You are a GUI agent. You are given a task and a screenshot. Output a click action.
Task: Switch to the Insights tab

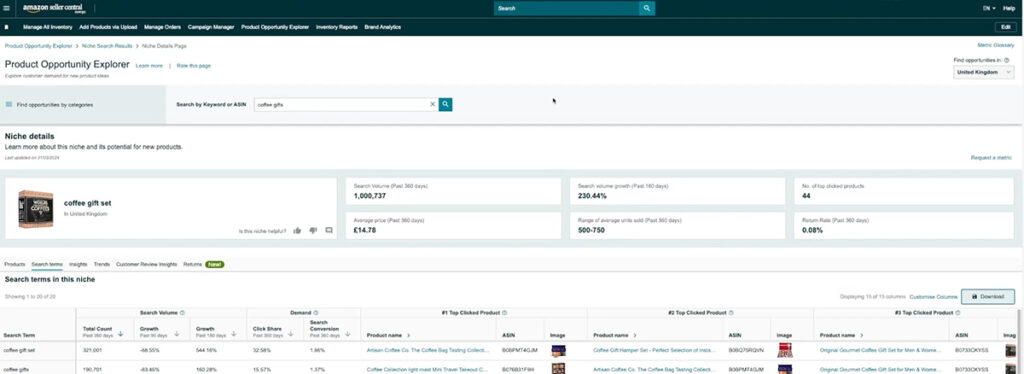click(x=78, y=264)
